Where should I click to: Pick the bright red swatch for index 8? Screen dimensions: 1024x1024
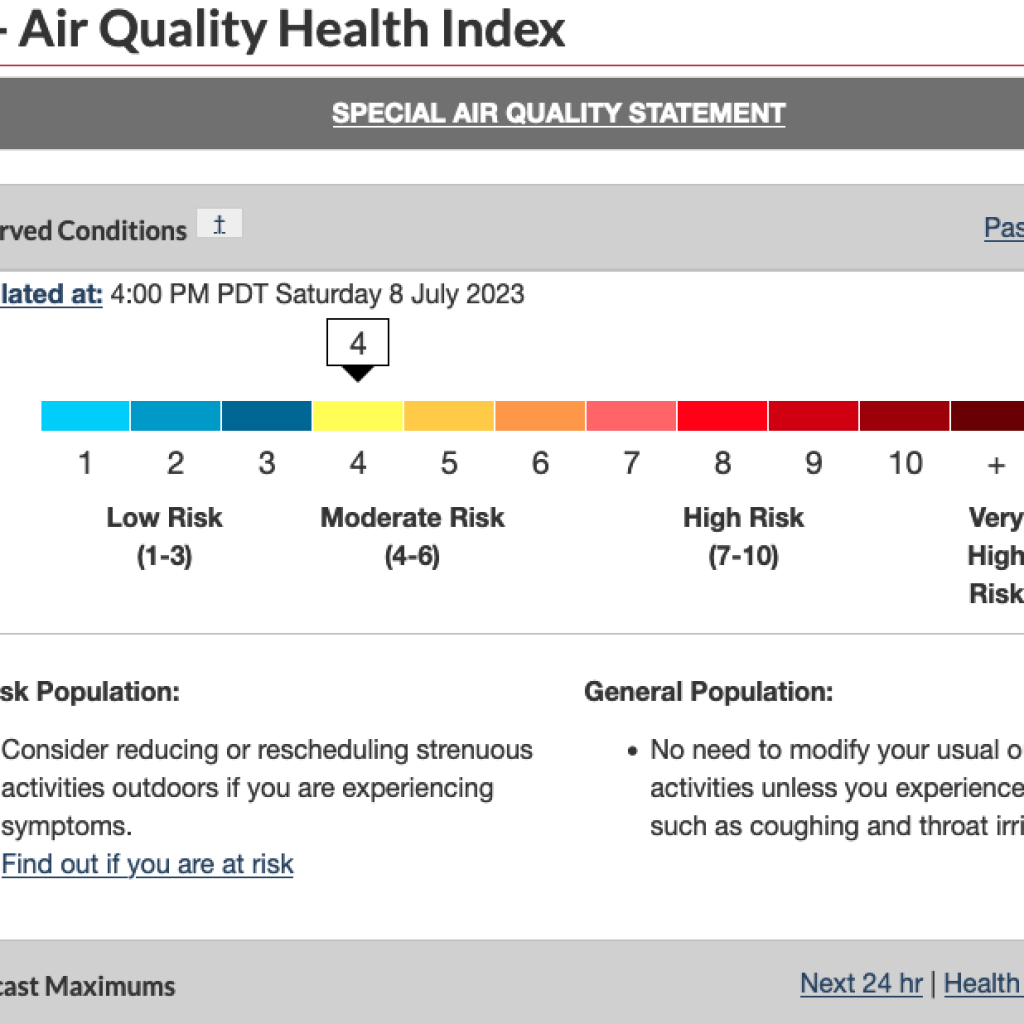click(722, 416)
